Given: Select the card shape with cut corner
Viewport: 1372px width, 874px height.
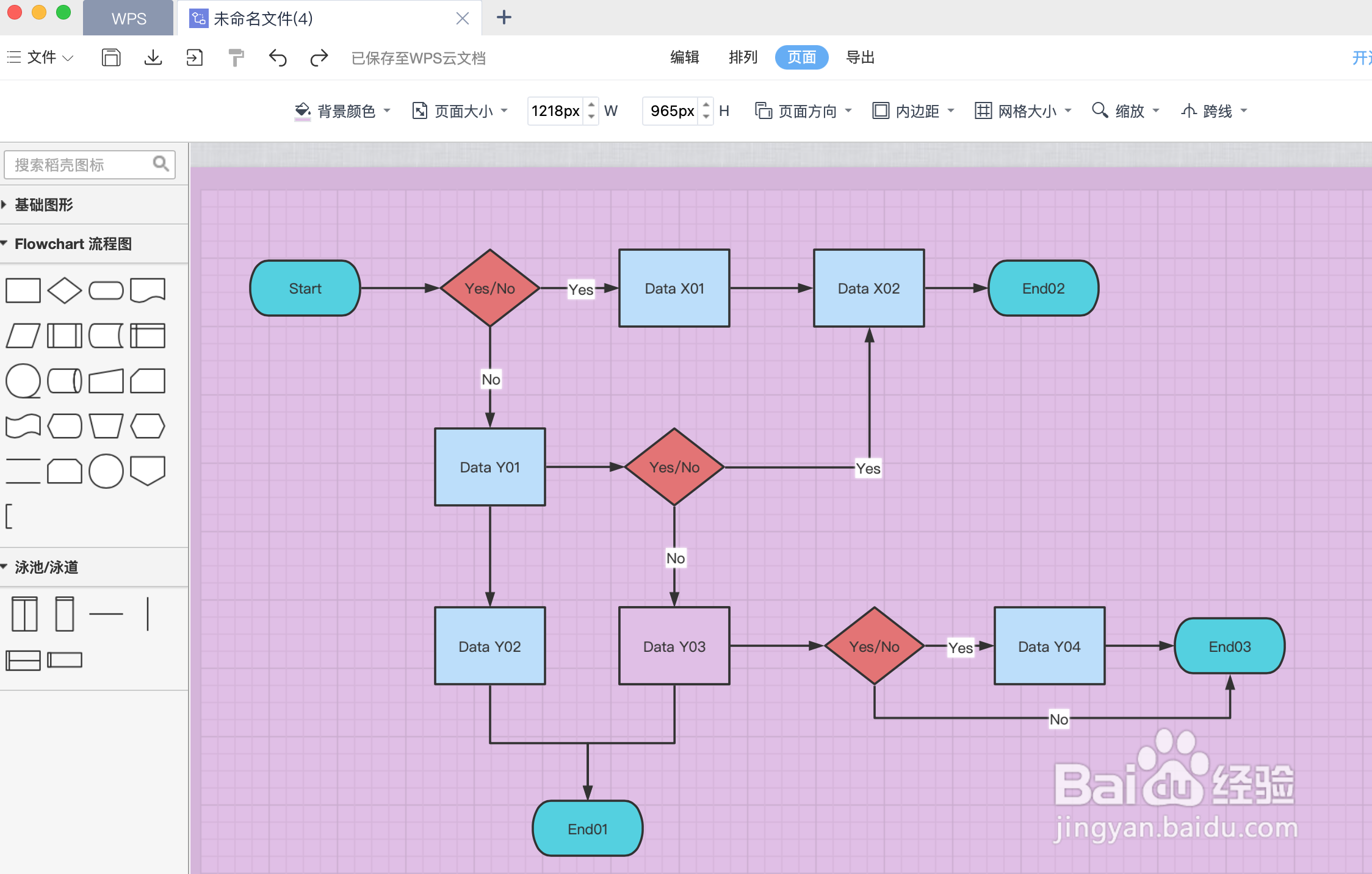Looking at the screenshot, I should click(148, 381).
